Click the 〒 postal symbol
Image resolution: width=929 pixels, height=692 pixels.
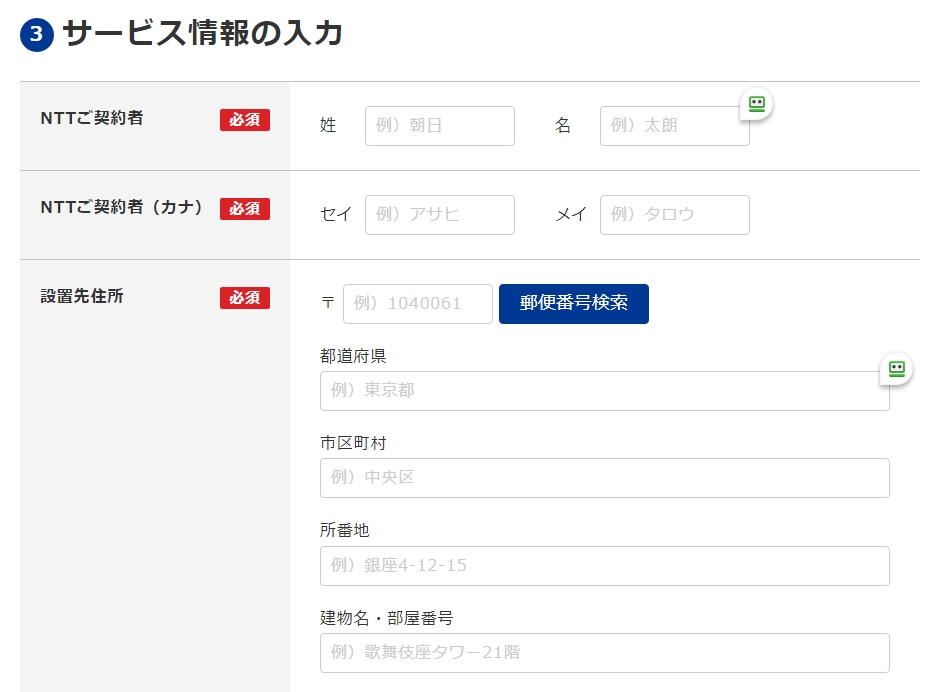328,304
